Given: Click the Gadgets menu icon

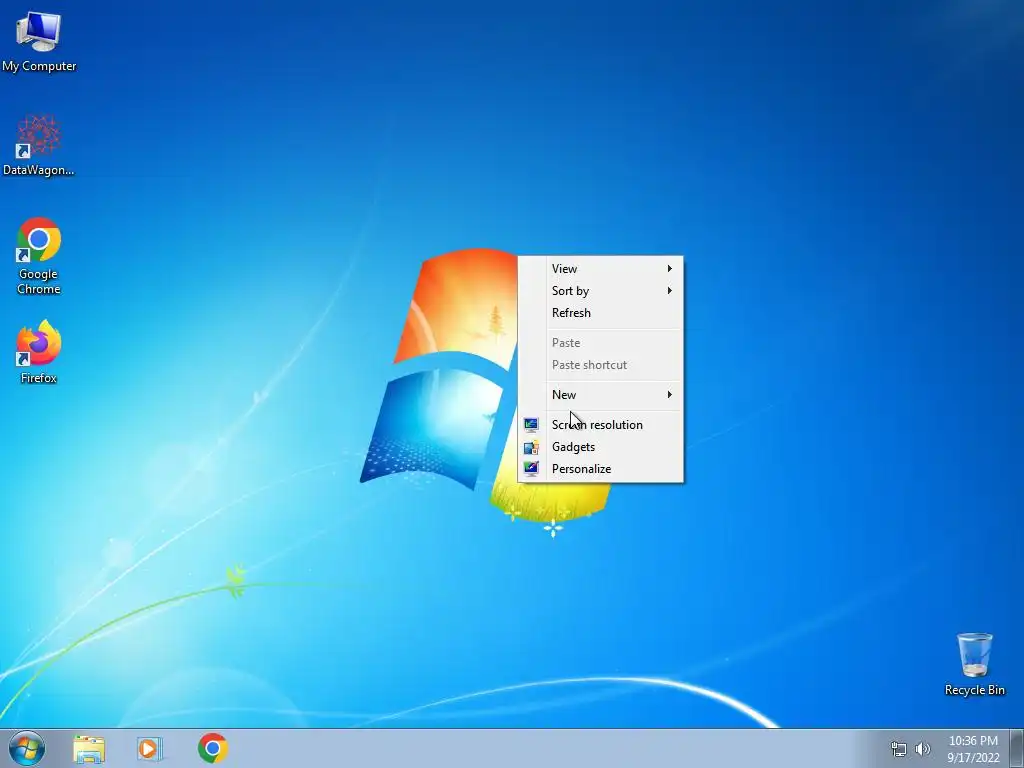Looking at the screenshot, I should pos(531,447).
